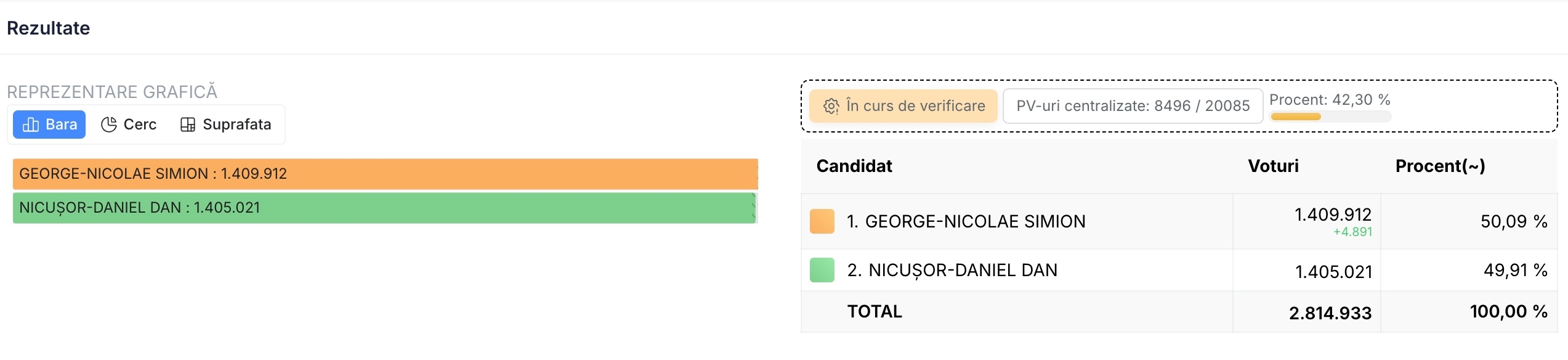Select Nicușor-Daniel Dan table row name
This screenshot has height=360, width=1568.
tap(952, 270)
